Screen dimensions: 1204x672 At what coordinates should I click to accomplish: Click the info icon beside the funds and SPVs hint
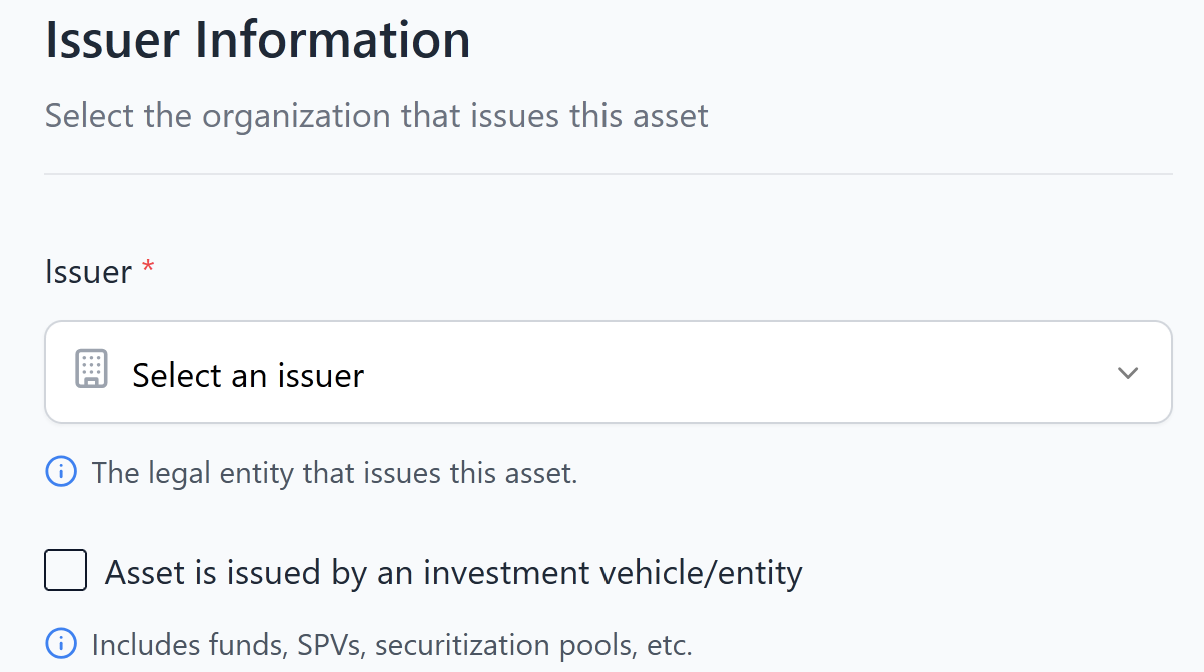click(x=61, y=644)
